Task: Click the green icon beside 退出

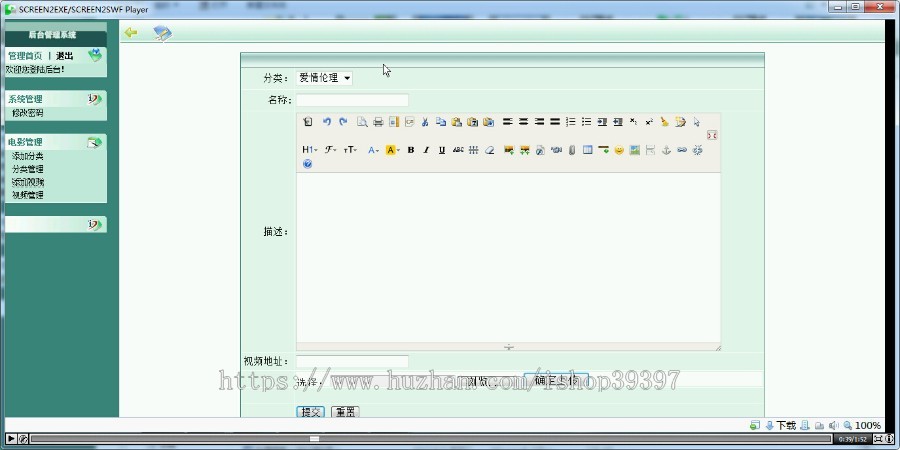Action: tap(95, 55)
